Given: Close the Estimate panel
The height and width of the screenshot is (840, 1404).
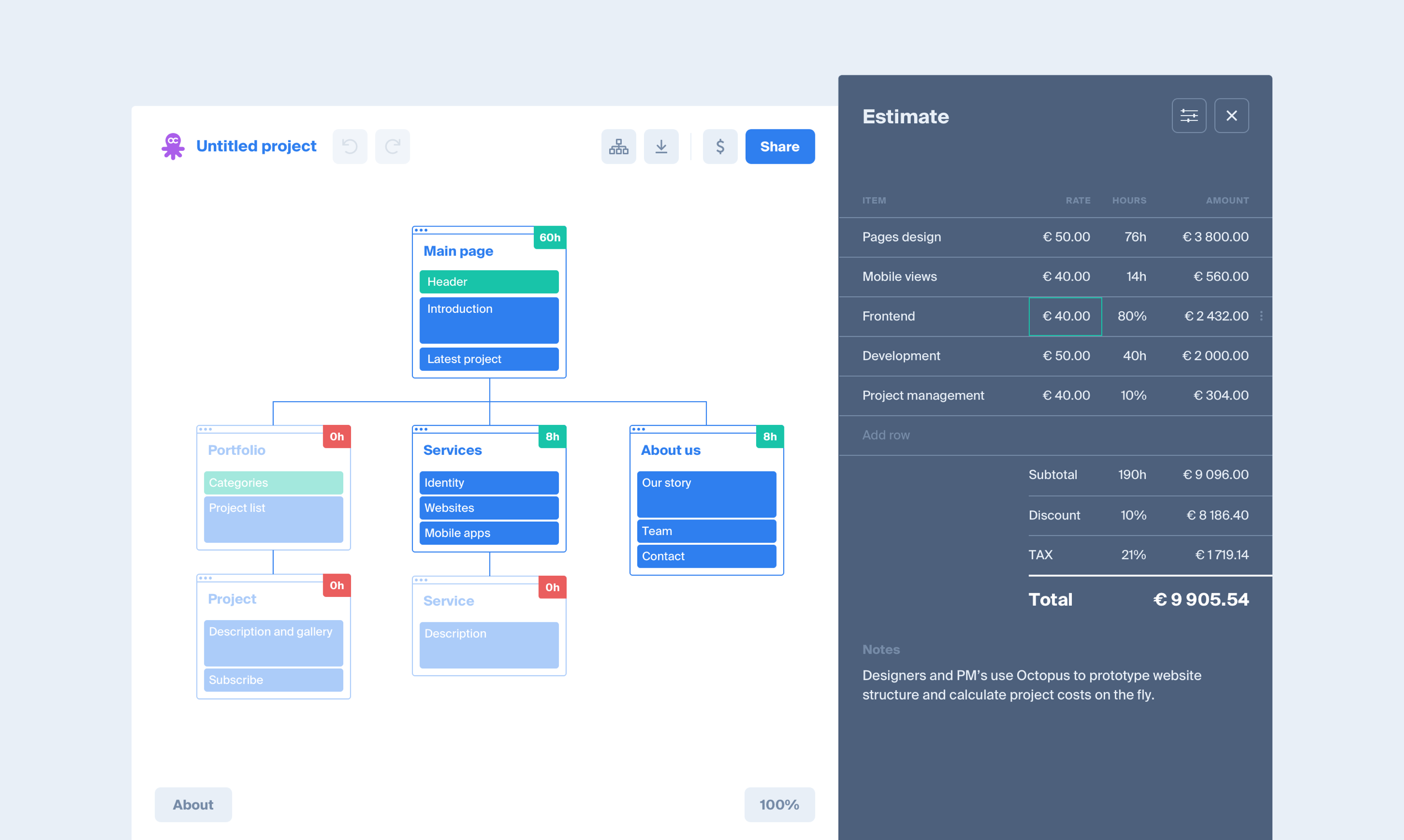Looking at the screenshot, I should pyautogui.click(x=1232, y=116).
